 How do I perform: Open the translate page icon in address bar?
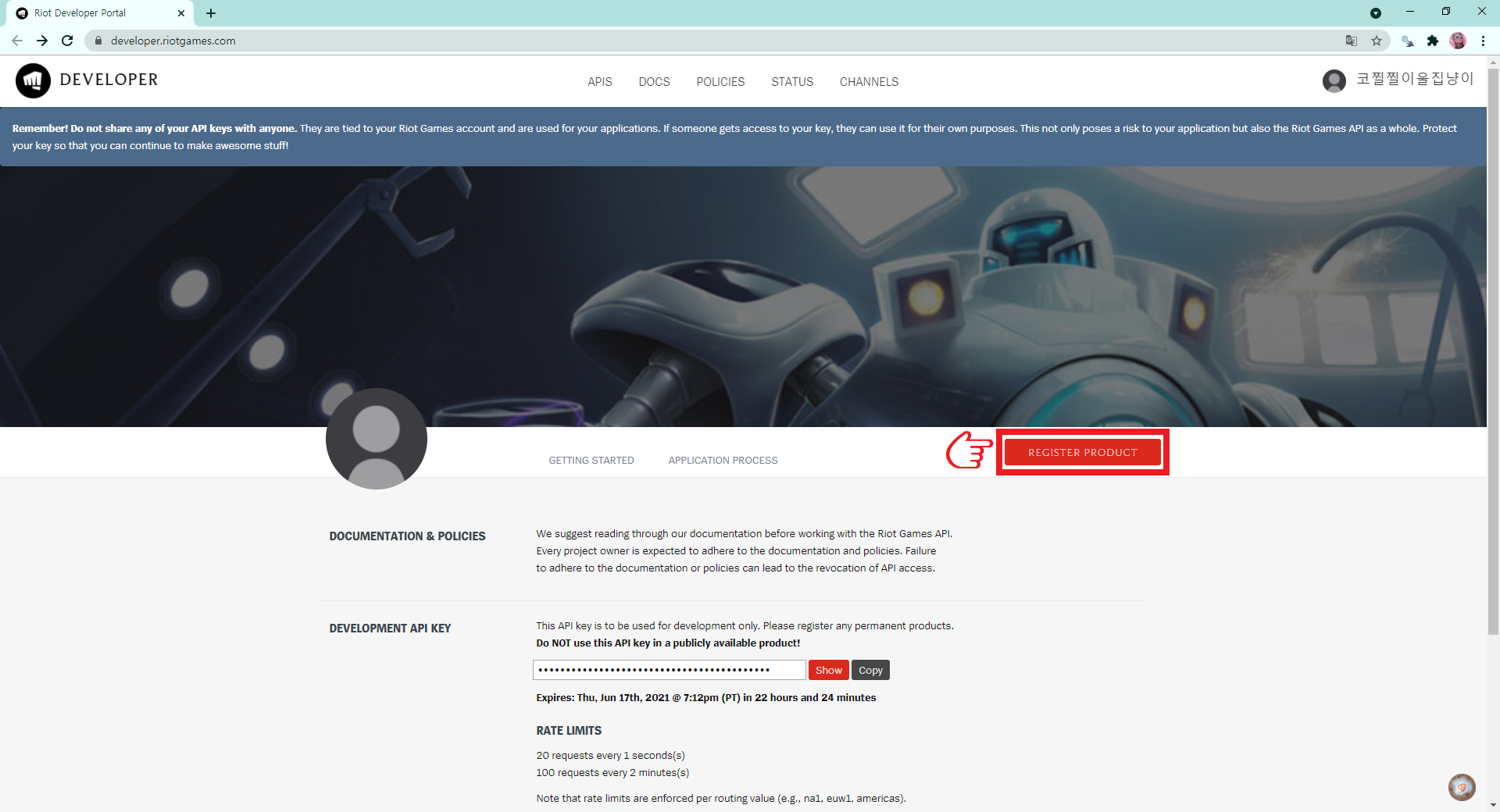1352,41
